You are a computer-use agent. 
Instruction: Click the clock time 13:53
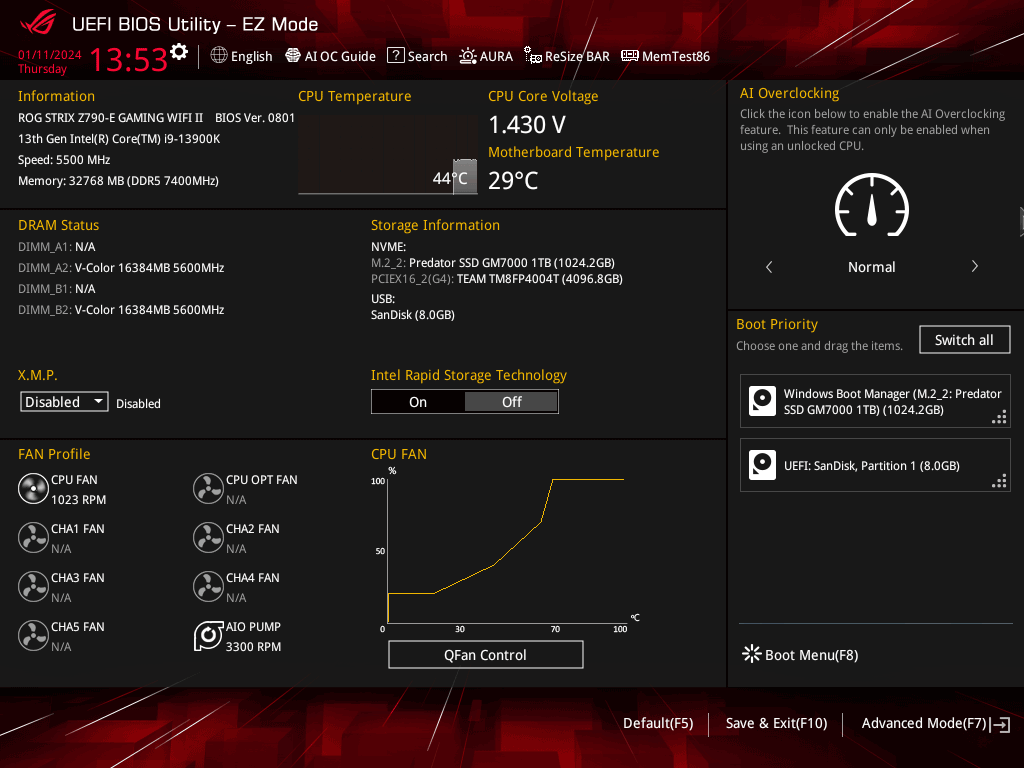pos(129,59)
